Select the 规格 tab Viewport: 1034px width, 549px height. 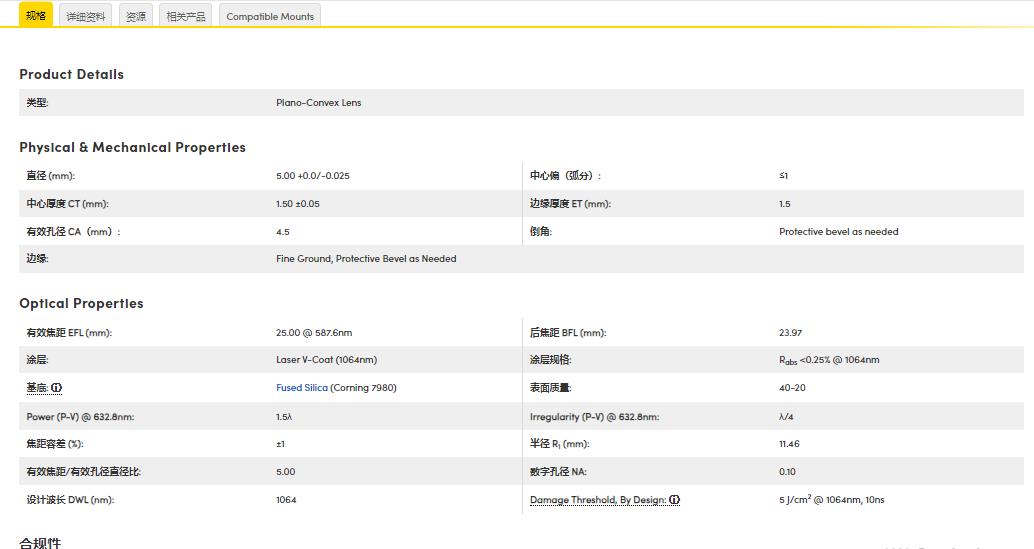(x=36, y=16)
